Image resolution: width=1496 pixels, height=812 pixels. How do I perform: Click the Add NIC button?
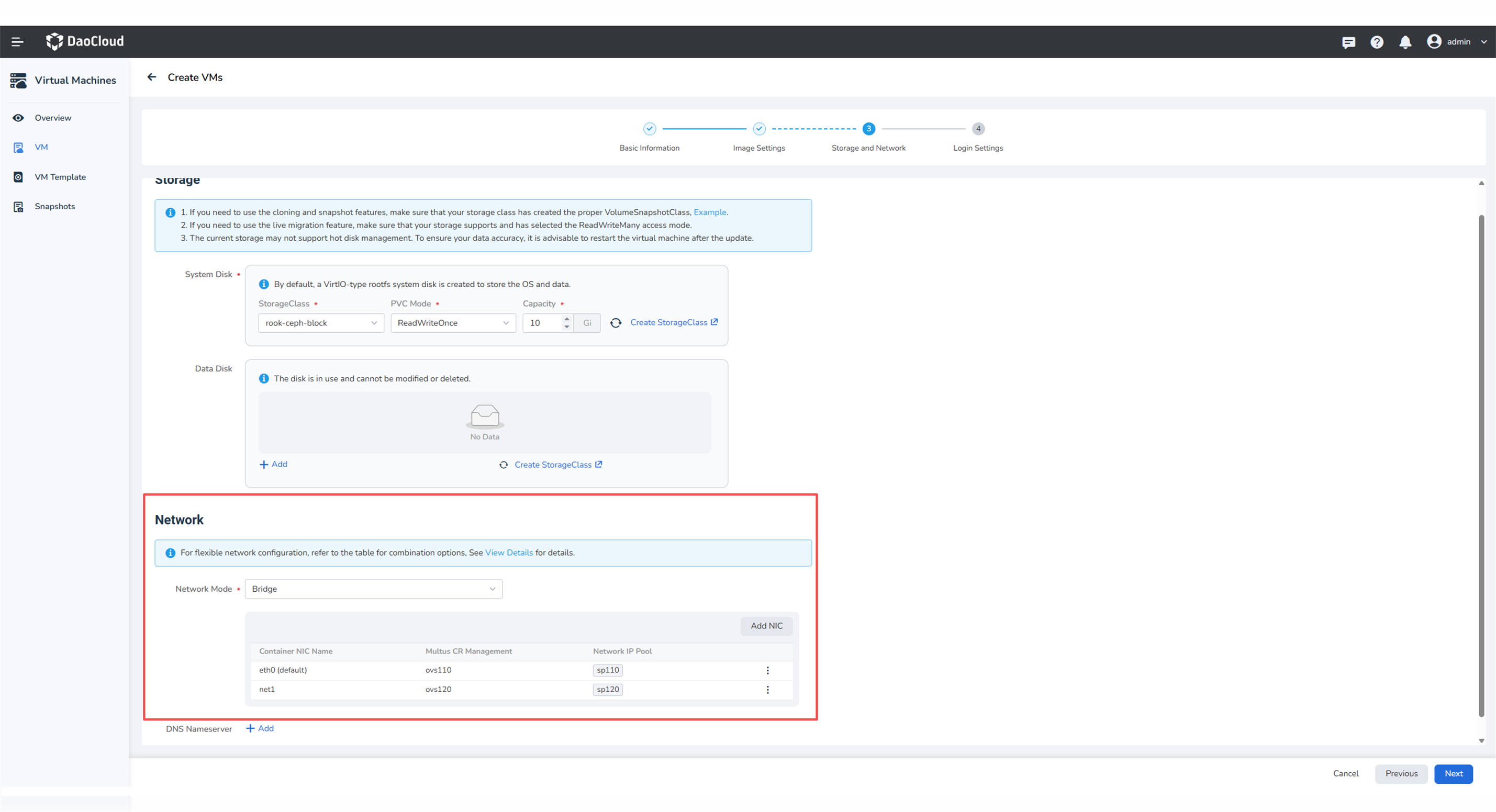(766, 626)
